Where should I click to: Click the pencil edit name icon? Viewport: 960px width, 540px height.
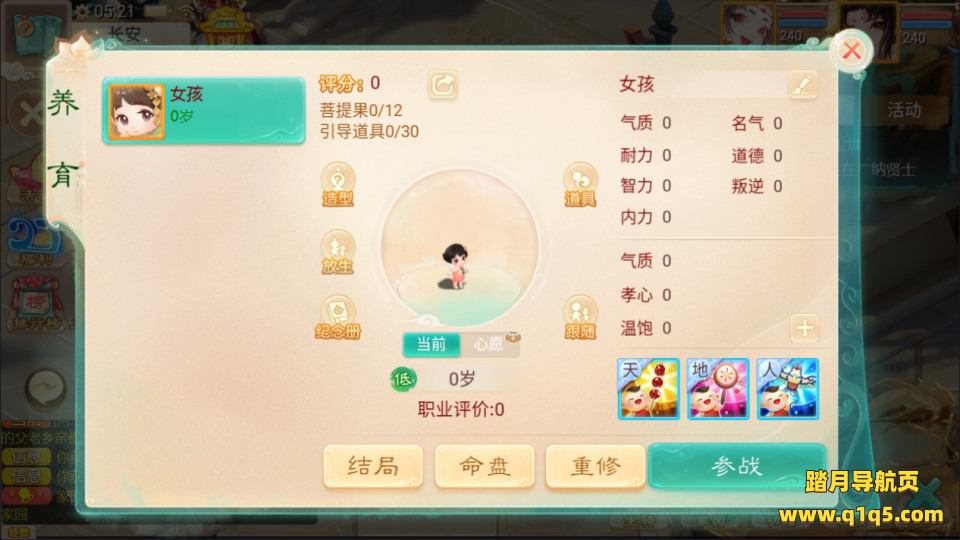point(803,84)
